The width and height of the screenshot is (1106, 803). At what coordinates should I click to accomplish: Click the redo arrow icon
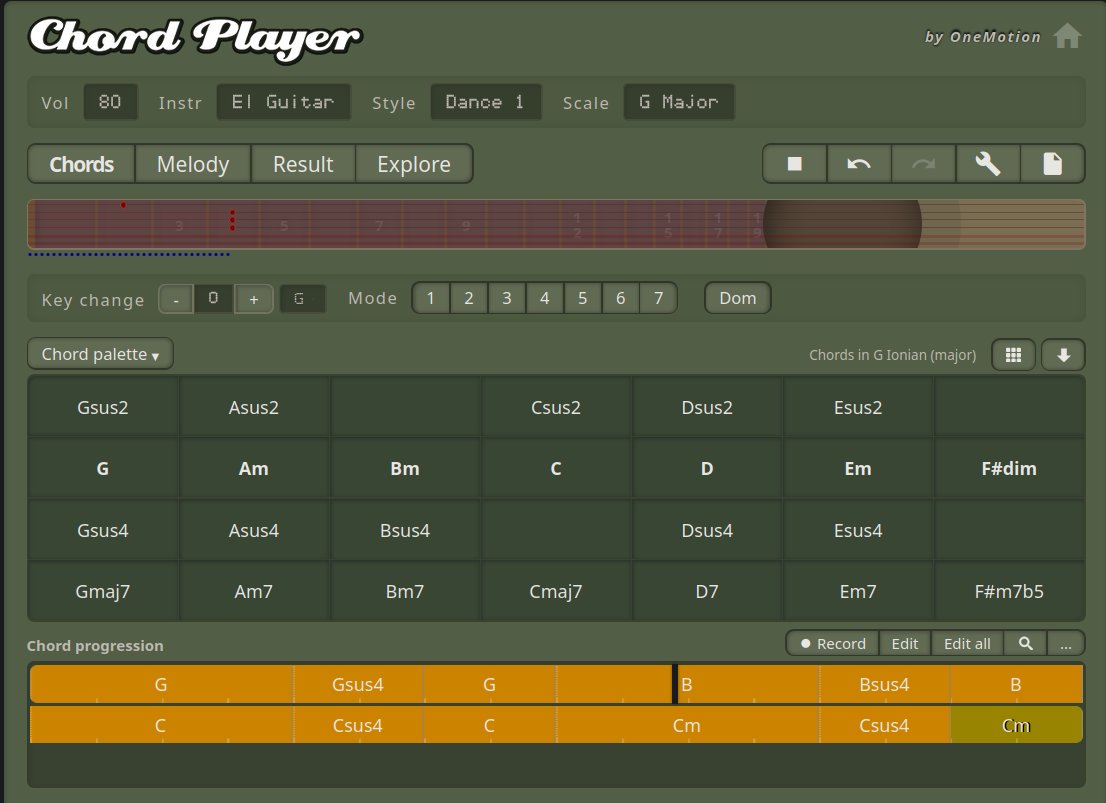(923, 164)
